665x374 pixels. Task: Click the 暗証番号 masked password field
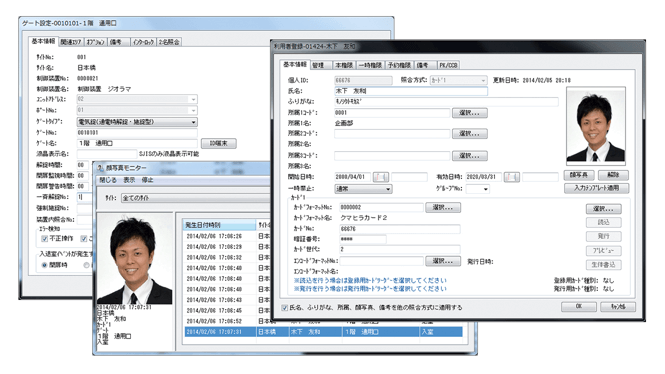point(363,239)
